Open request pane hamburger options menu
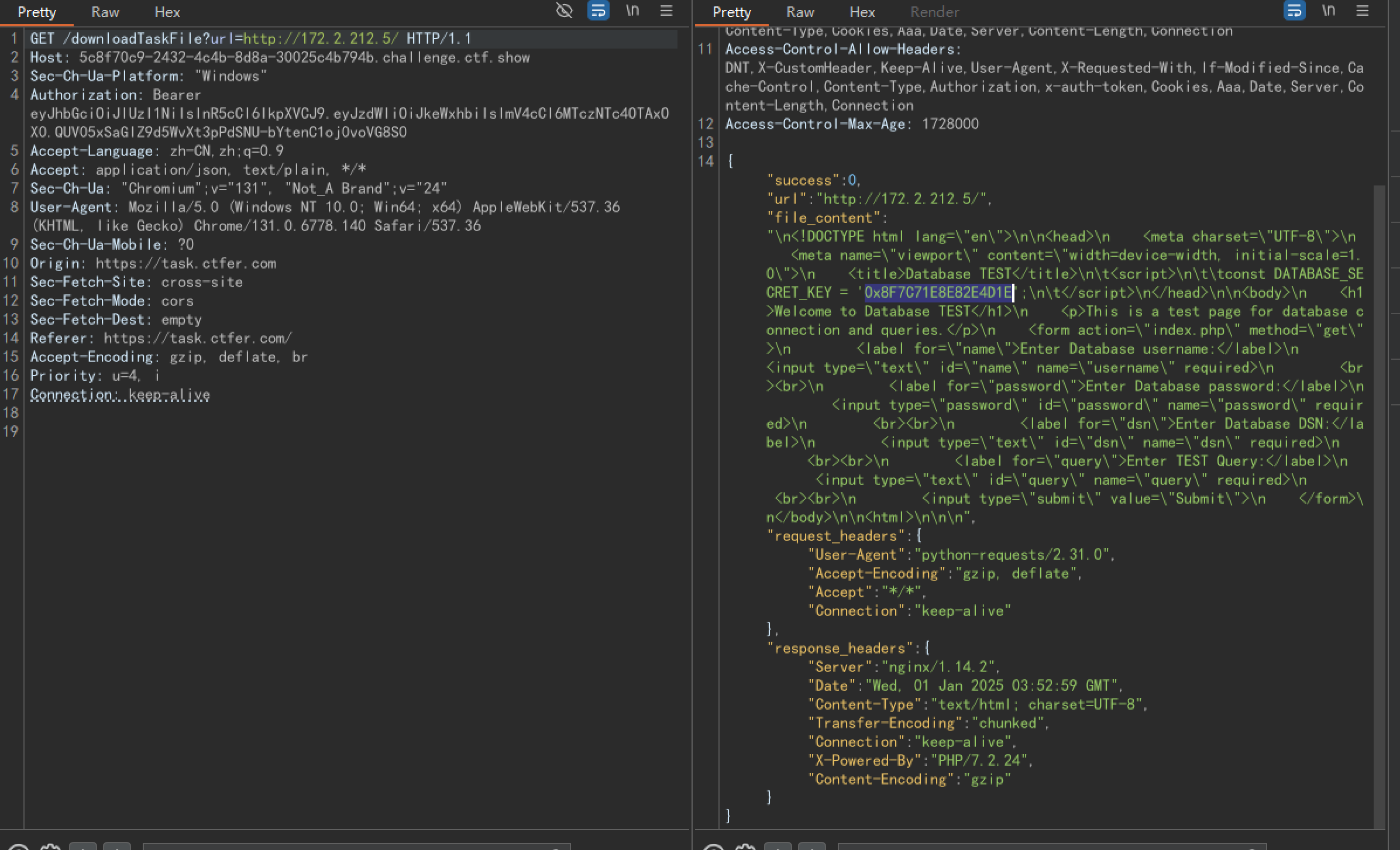 (x=666, y=11)
